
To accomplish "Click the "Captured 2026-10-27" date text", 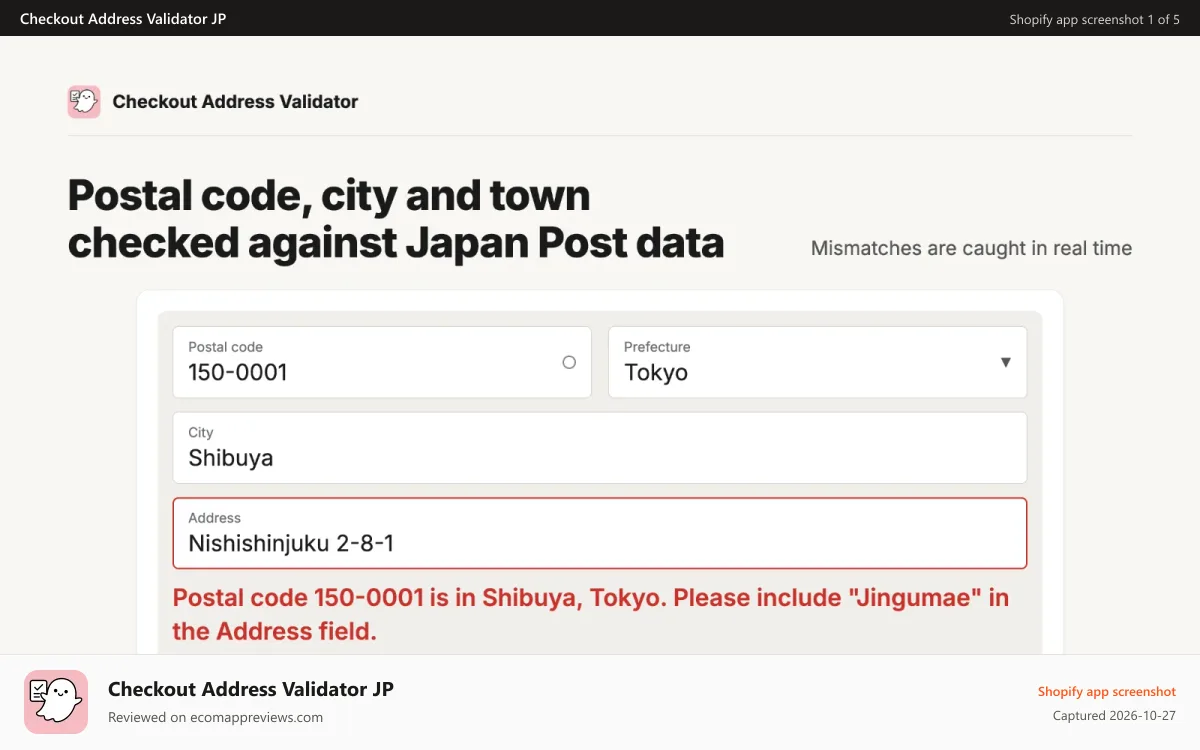I will point(1114,716).
